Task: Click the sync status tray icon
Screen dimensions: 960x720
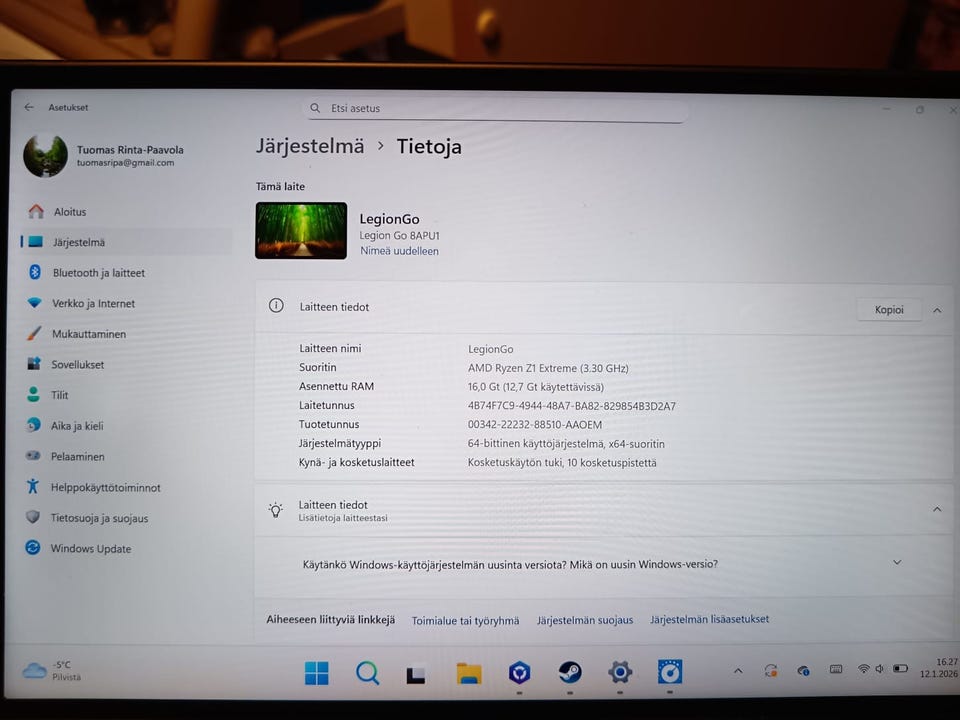Action: (771, 670)
